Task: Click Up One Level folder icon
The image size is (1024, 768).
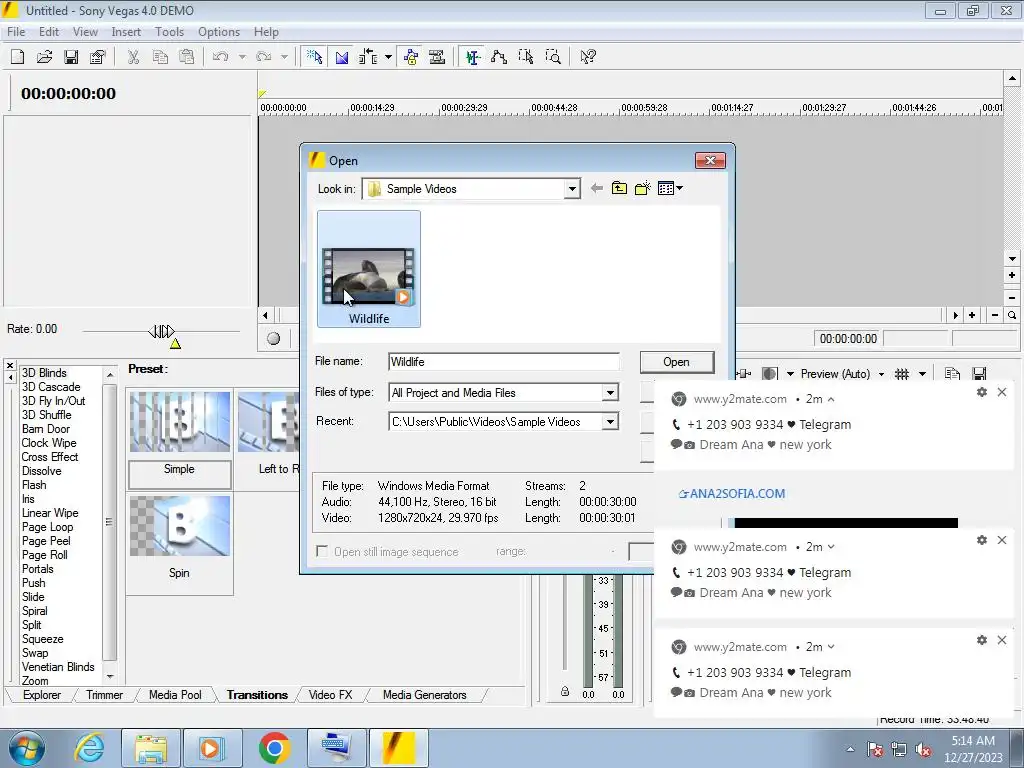Action: click(x=619, y=189)
